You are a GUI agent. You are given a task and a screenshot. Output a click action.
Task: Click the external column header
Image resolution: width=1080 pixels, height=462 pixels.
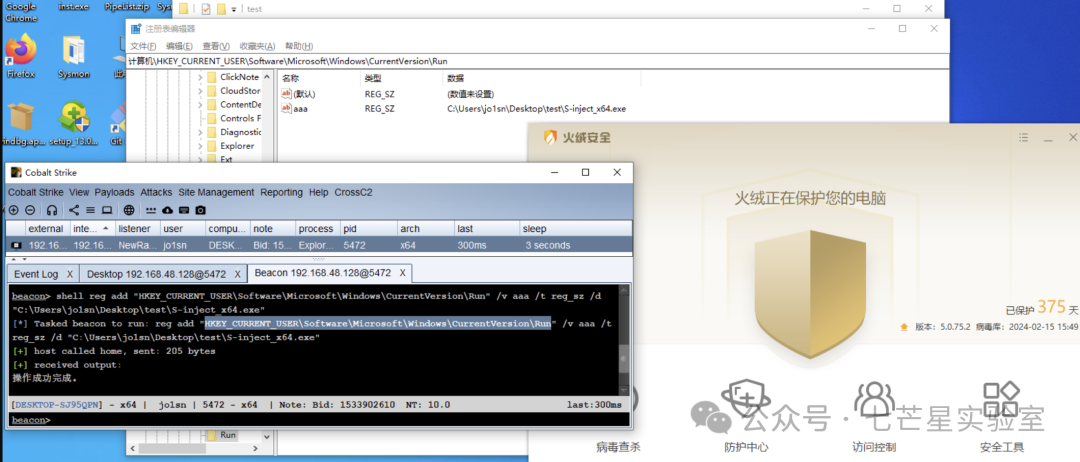click(47, 229)
